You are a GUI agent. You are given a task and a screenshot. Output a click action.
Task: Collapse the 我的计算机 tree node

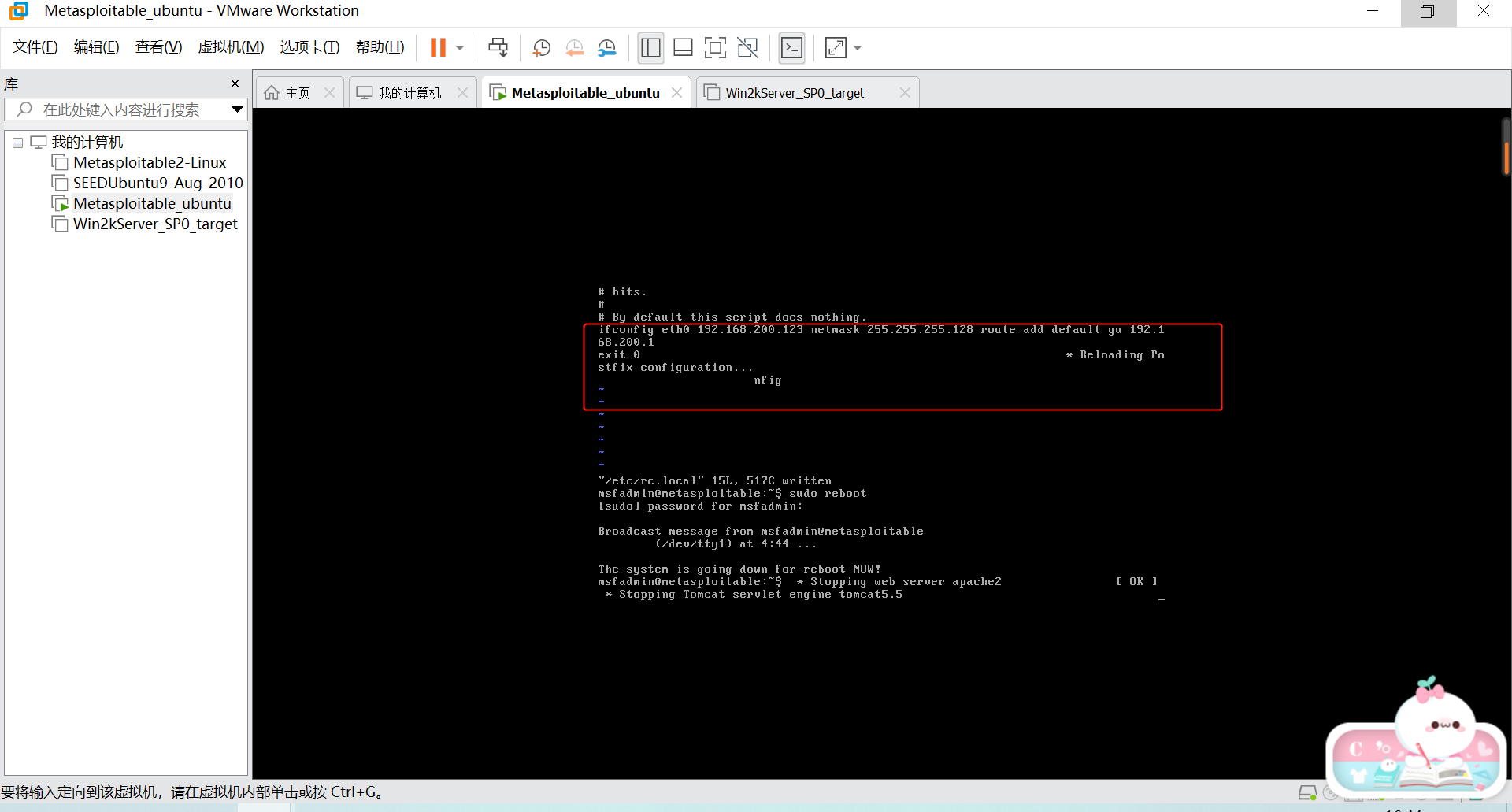tap(17, 143)
